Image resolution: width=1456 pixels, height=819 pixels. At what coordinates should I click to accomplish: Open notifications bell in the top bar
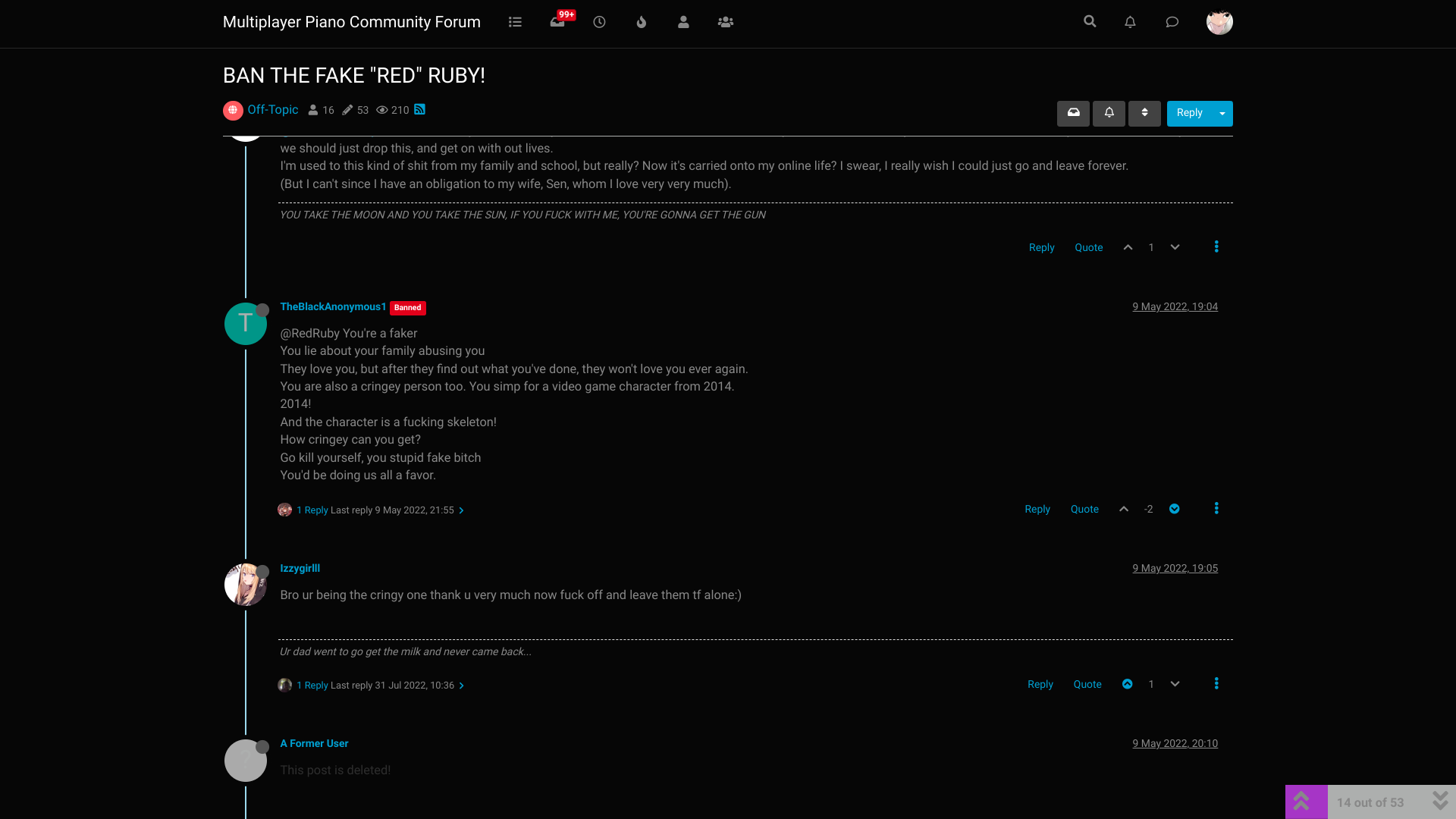(x=1130, y=22)
